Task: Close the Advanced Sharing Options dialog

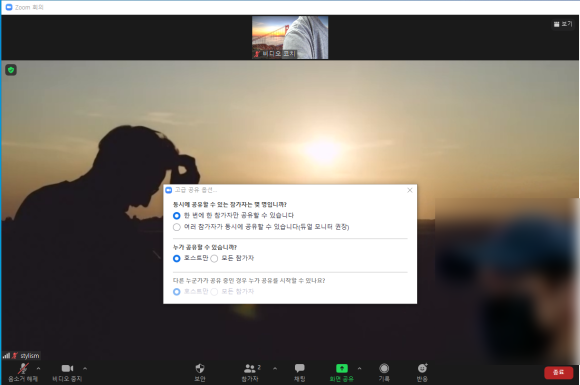Action: pyautogui.click(x=410, y=190)
